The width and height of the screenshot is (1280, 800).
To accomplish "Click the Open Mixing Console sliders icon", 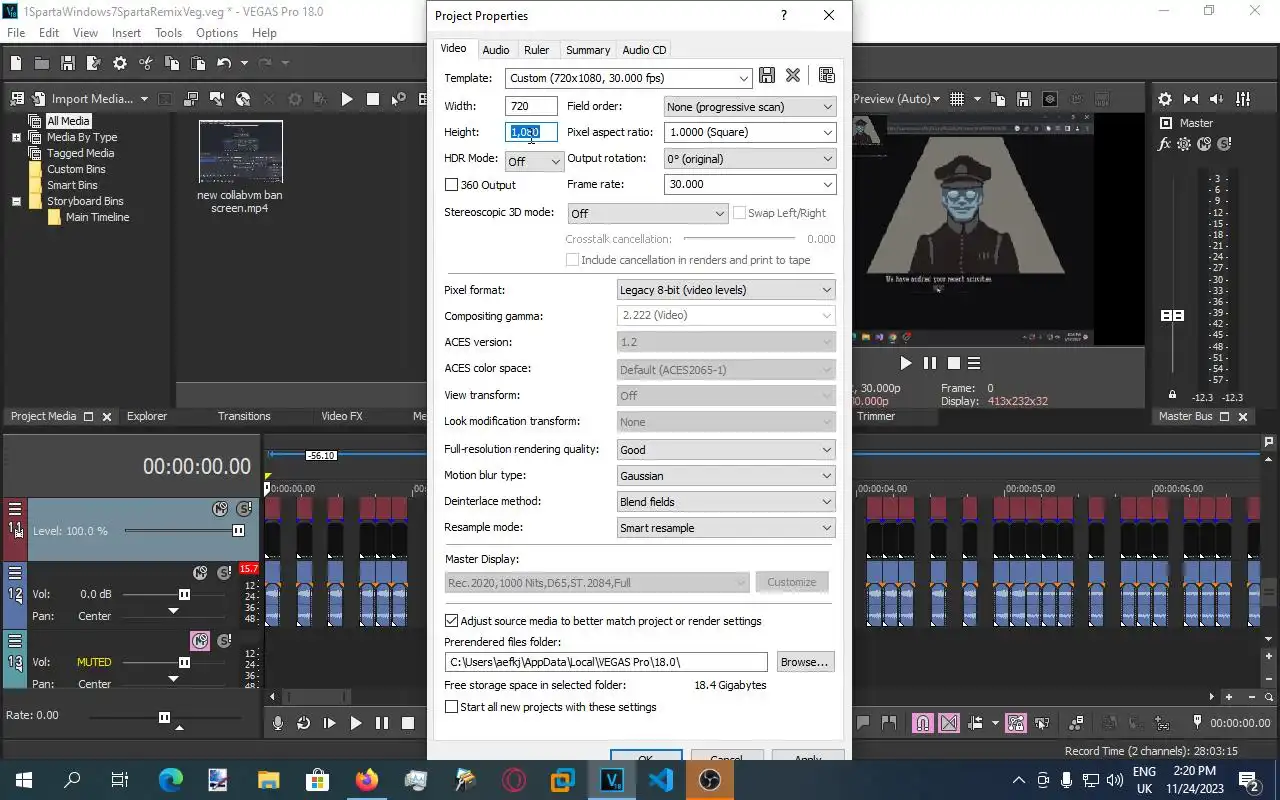I will [1243, 99].
